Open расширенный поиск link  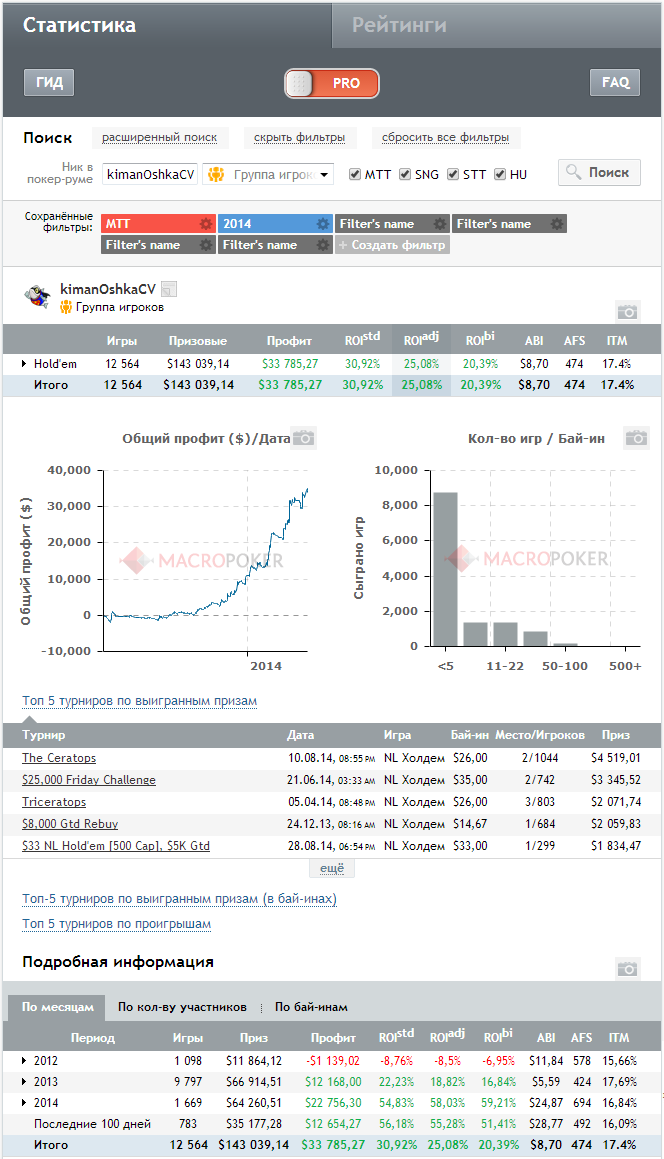[x=160, y=137]
